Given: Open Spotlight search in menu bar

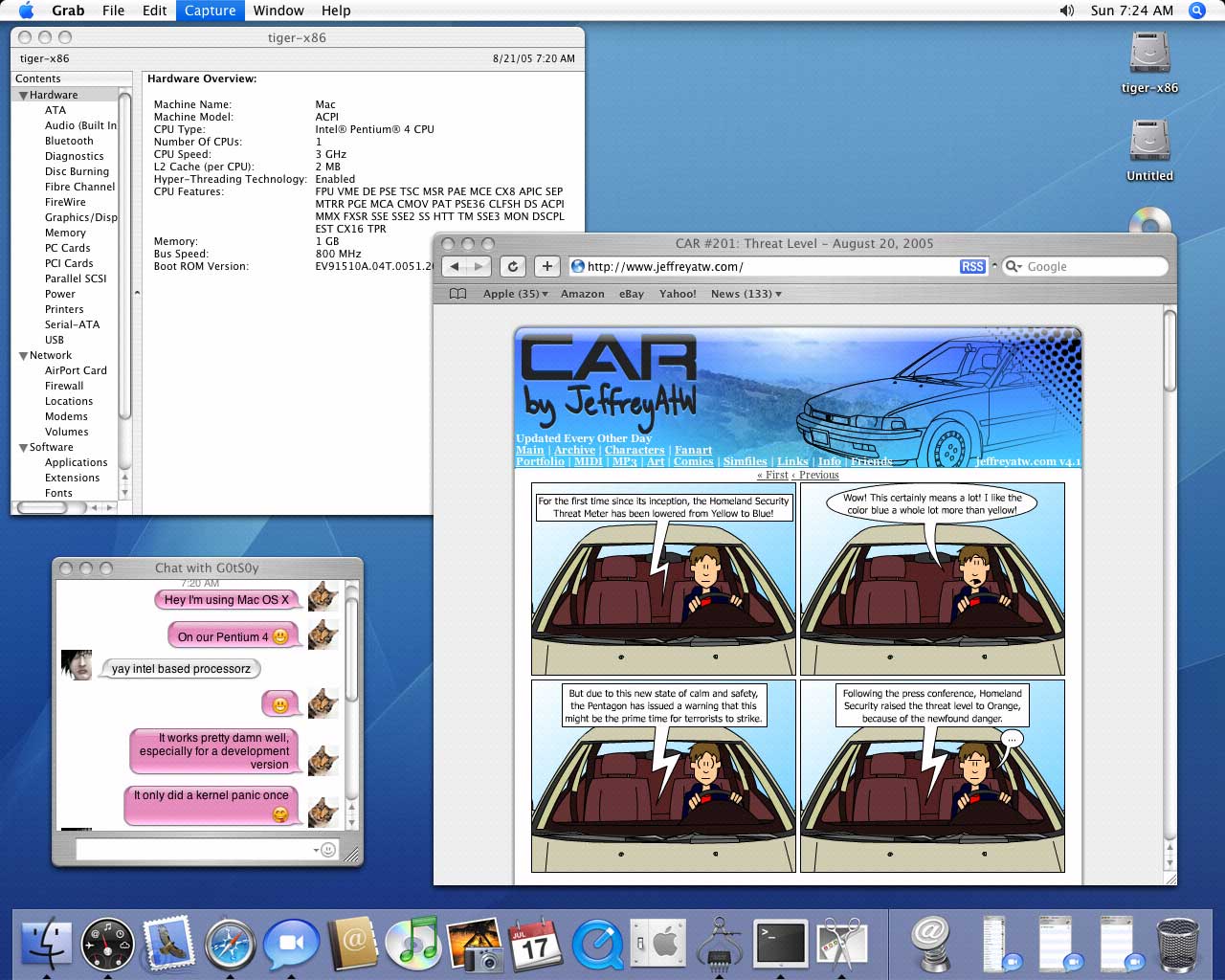Looking at the screenshot, I should 1196,11.
